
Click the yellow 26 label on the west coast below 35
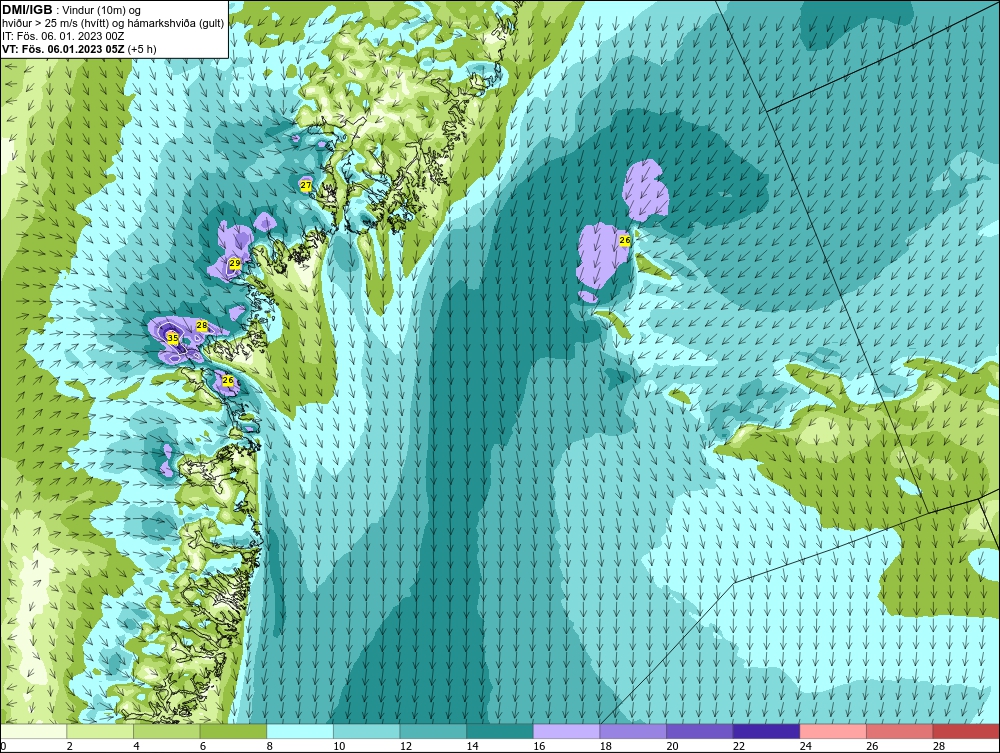[228, 381]
